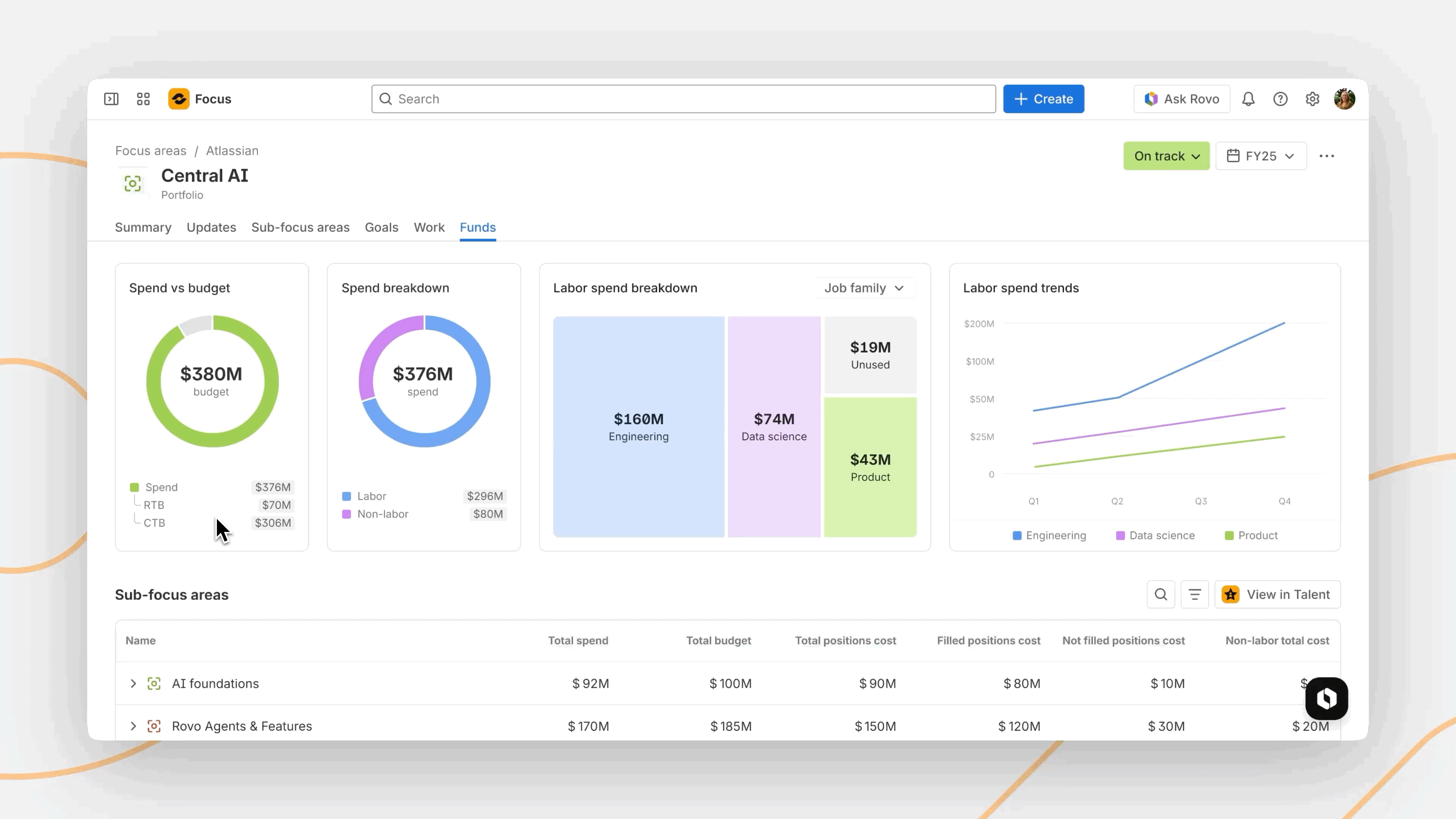Switch to the Goals tab
The height and width of the screenshot is (819, 1456).
click(381, 227)
